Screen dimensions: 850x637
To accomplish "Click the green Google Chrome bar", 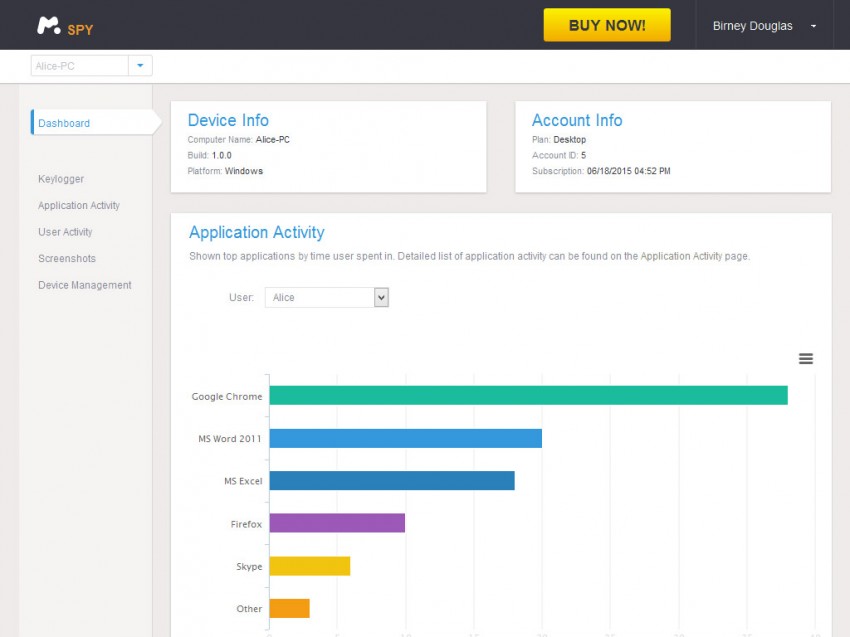I will [x=528, y=395].
